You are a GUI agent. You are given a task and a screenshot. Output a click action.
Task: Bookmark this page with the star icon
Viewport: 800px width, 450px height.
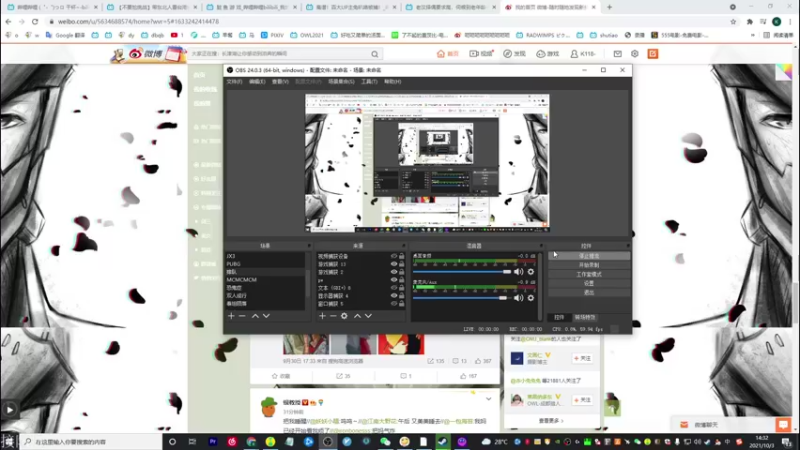(x=733, y=21)
